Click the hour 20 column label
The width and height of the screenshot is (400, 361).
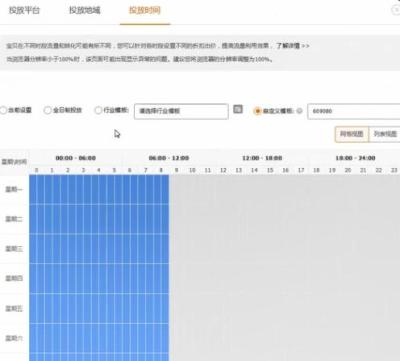[348, 170]
